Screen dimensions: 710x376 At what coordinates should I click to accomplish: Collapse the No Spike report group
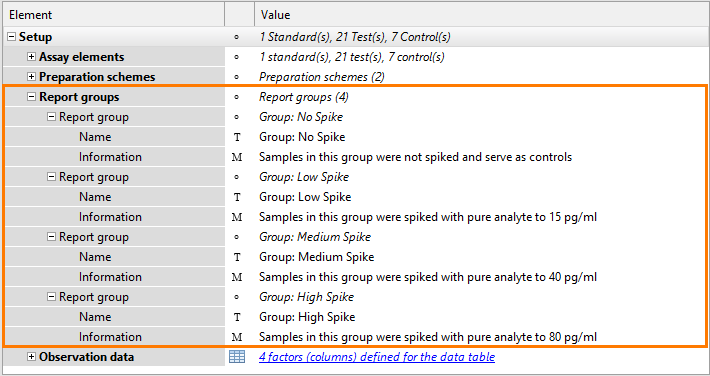click(x=51, y=117)
